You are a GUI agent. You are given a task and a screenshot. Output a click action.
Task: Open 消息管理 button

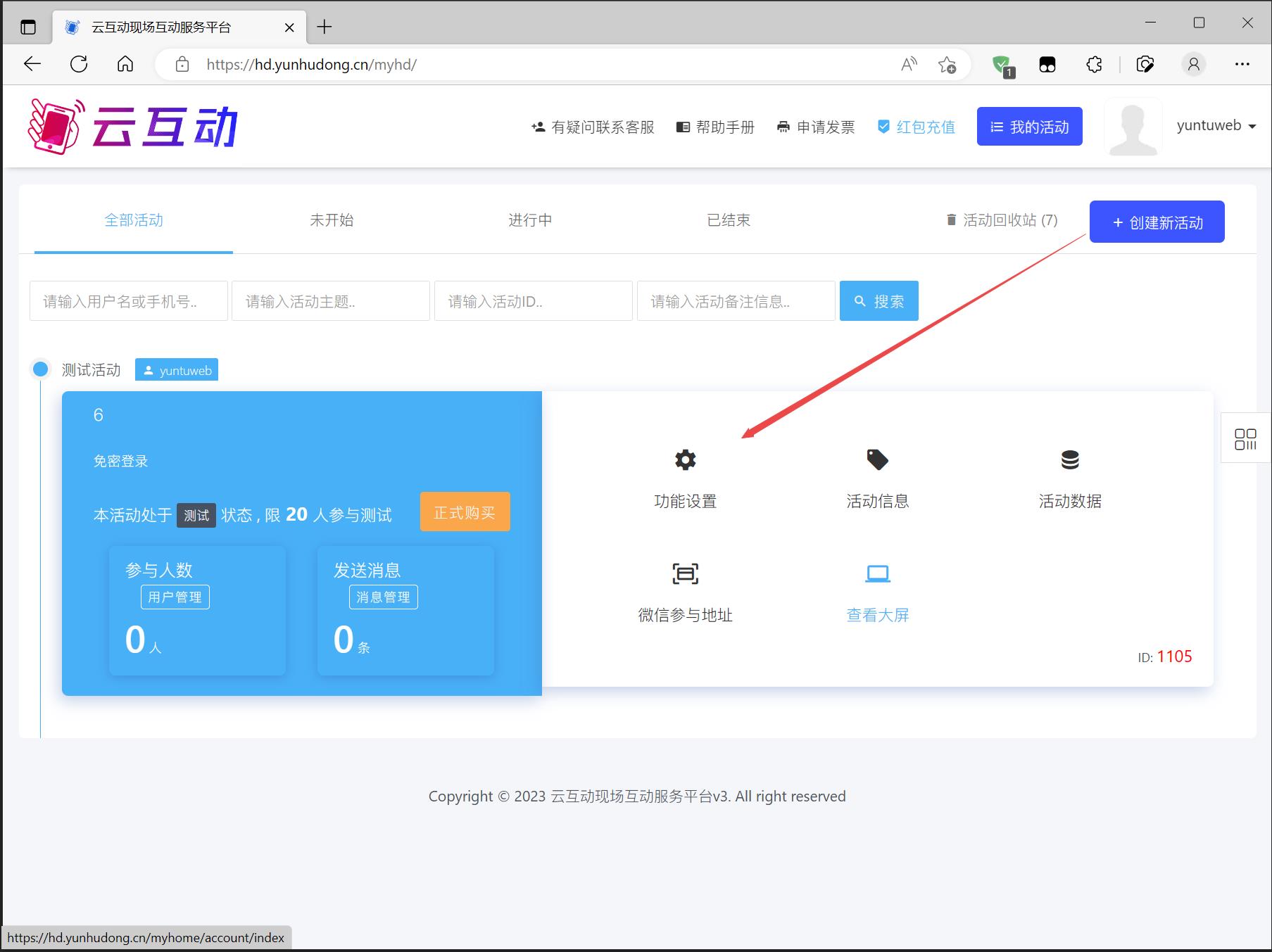pyautogui.click(x=383, y=597)
